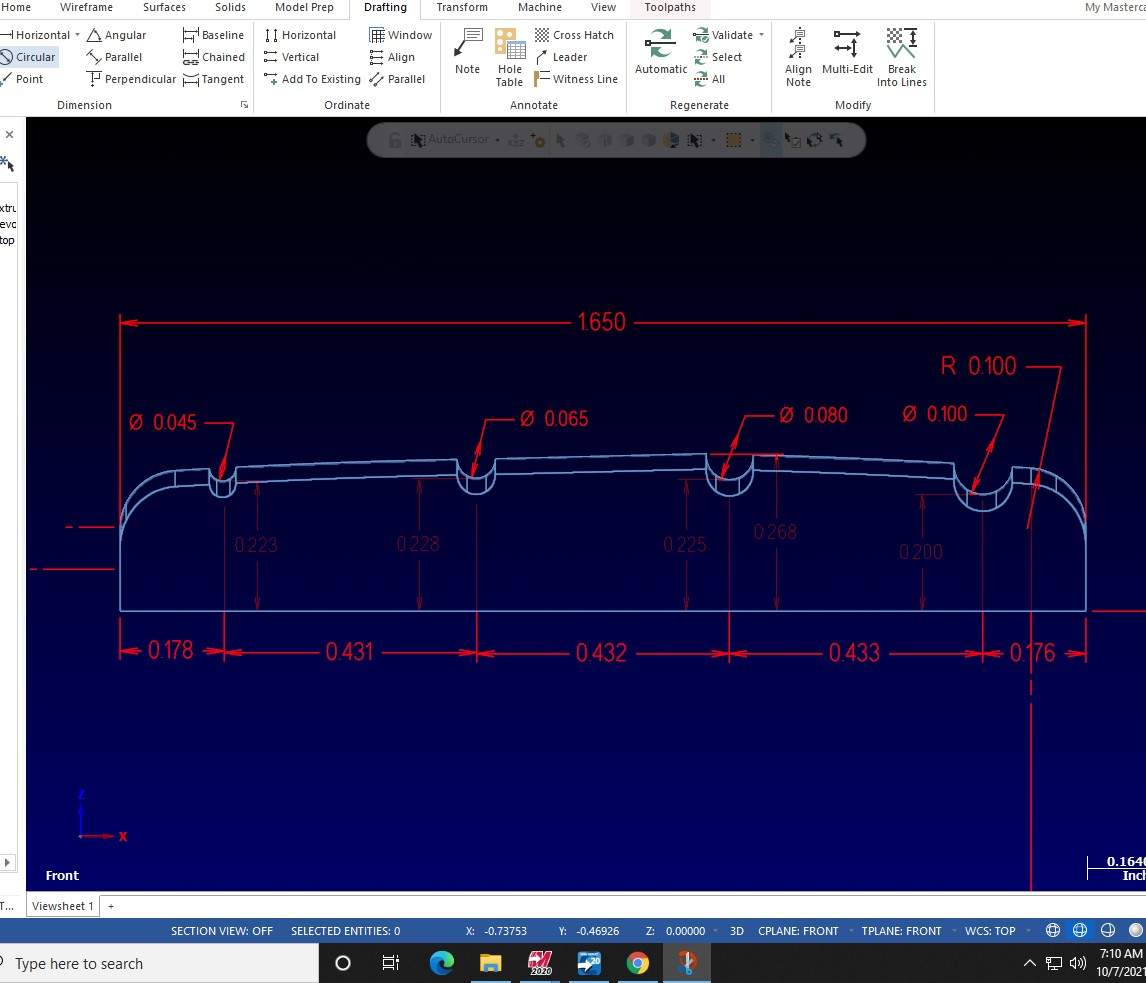Pick the Tangent dimension tool
This screenshot has width=1146, height=983.
tap(213, 79)
